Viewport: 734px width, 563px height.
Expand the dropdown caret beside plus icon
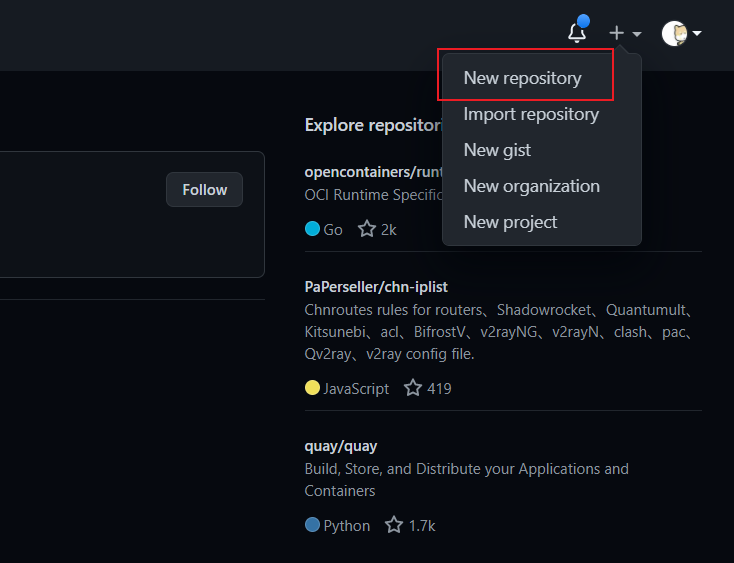click(x=637, y=34)
